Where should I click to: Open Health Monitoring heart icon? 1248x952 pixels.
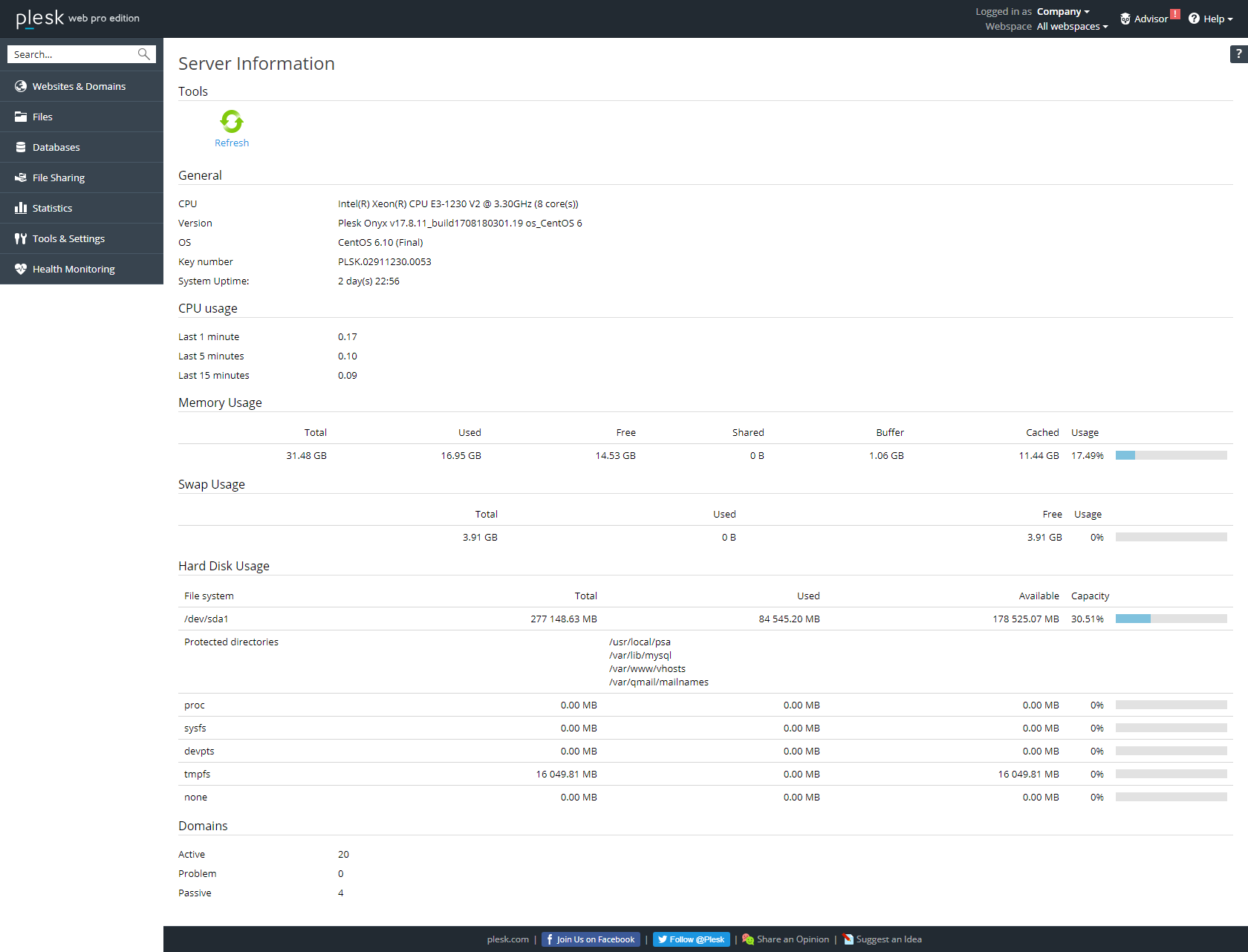tap(21, 269)
